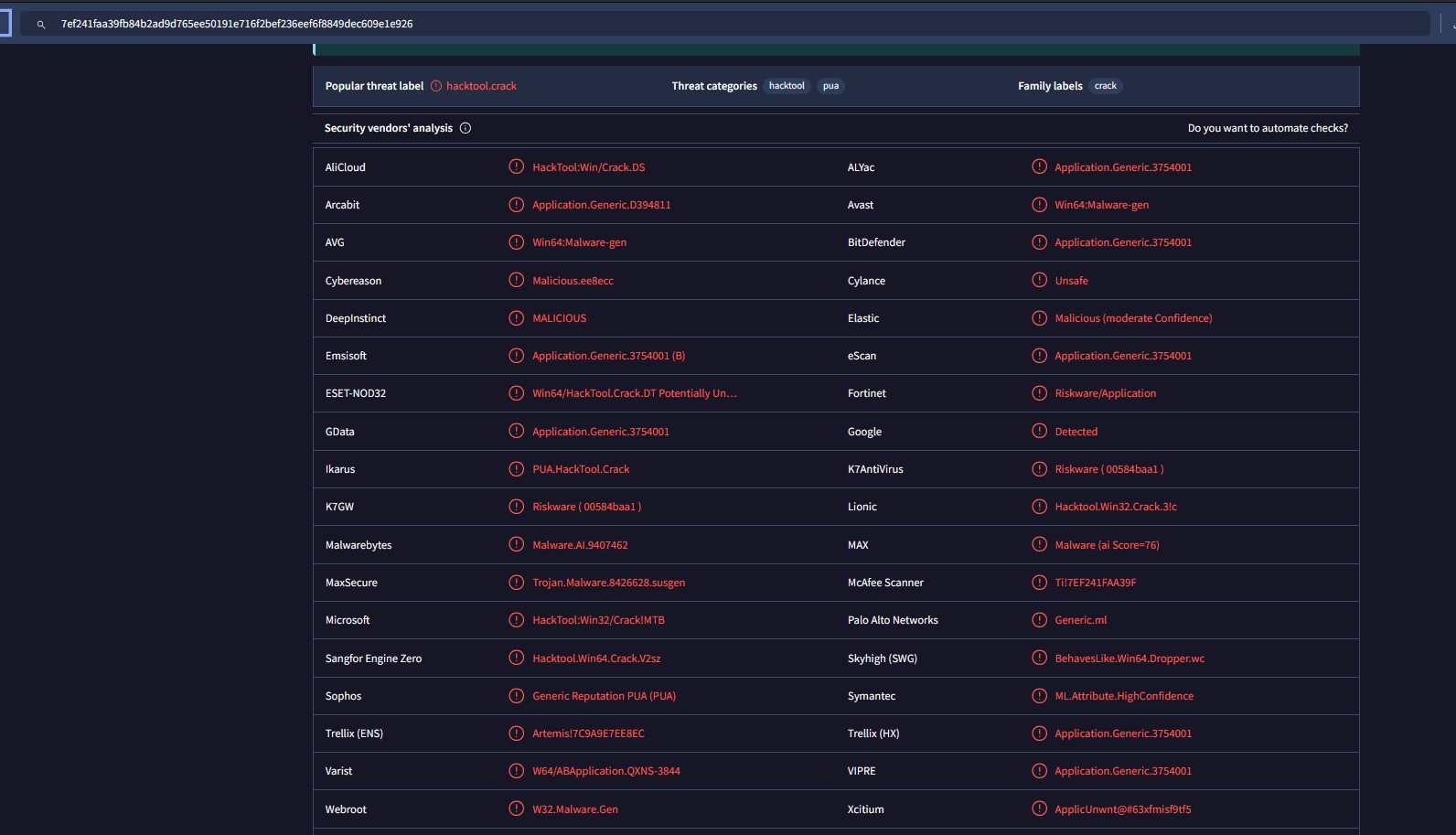
Task: Select the ApplicUnwnt@#63xfmisf9tf5 result
Action: point(1123,809)
